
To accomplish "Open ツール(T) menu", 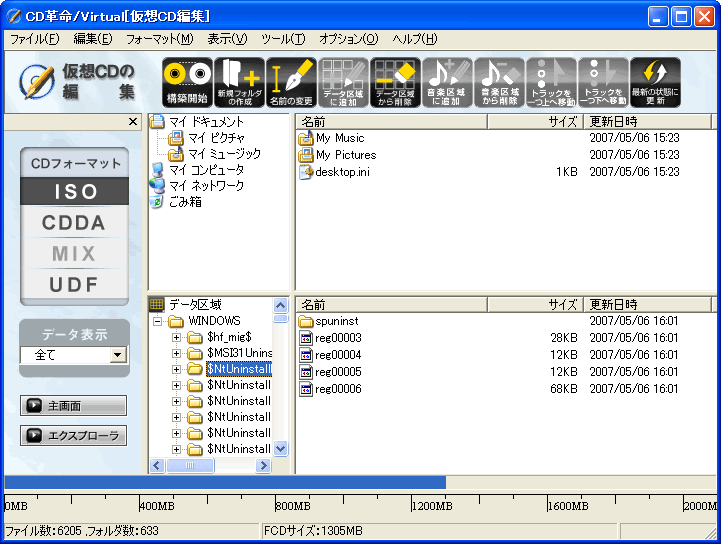I will point(283,39).
